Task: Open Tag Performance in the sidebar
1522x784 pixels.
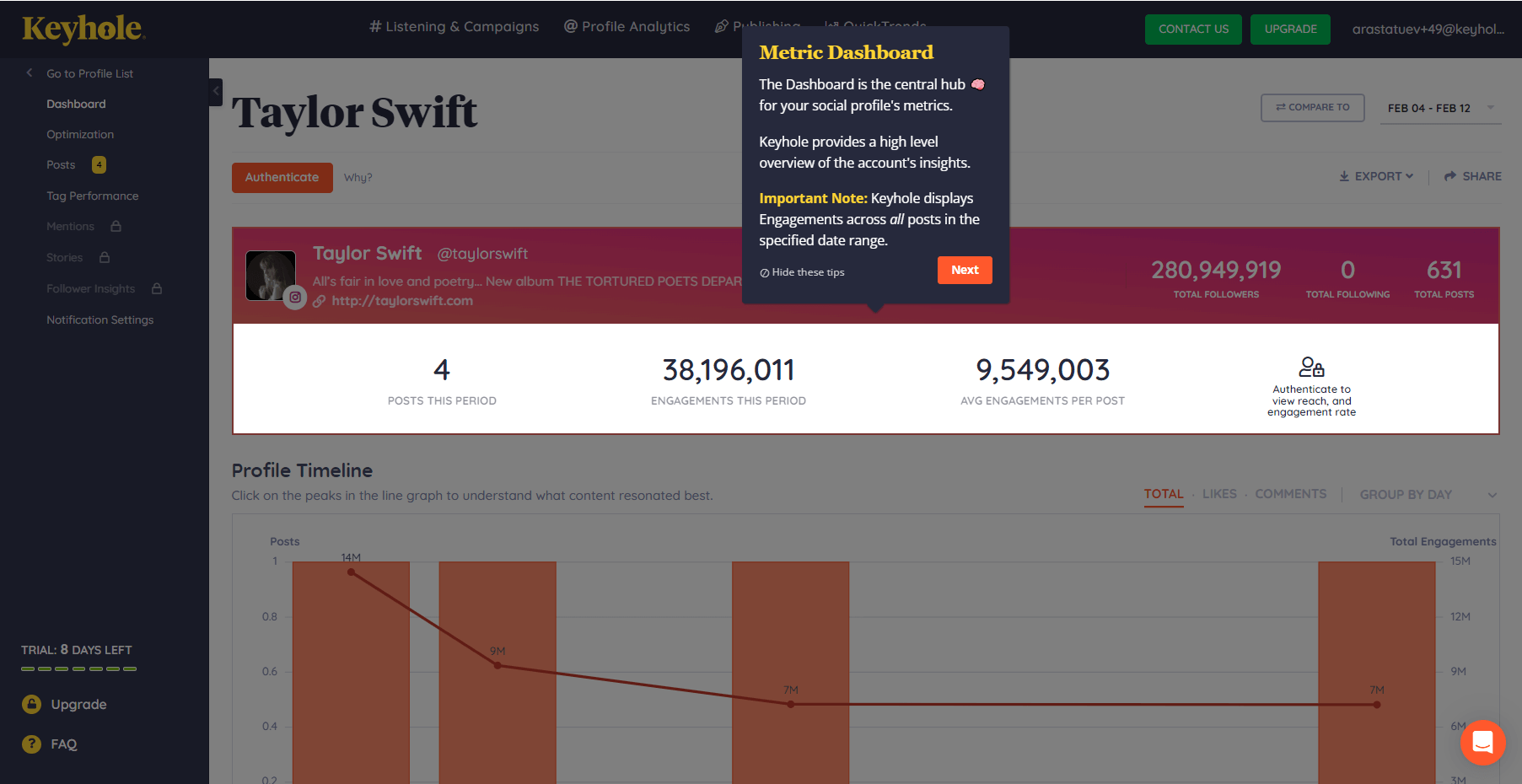Action: click(93, 196)
